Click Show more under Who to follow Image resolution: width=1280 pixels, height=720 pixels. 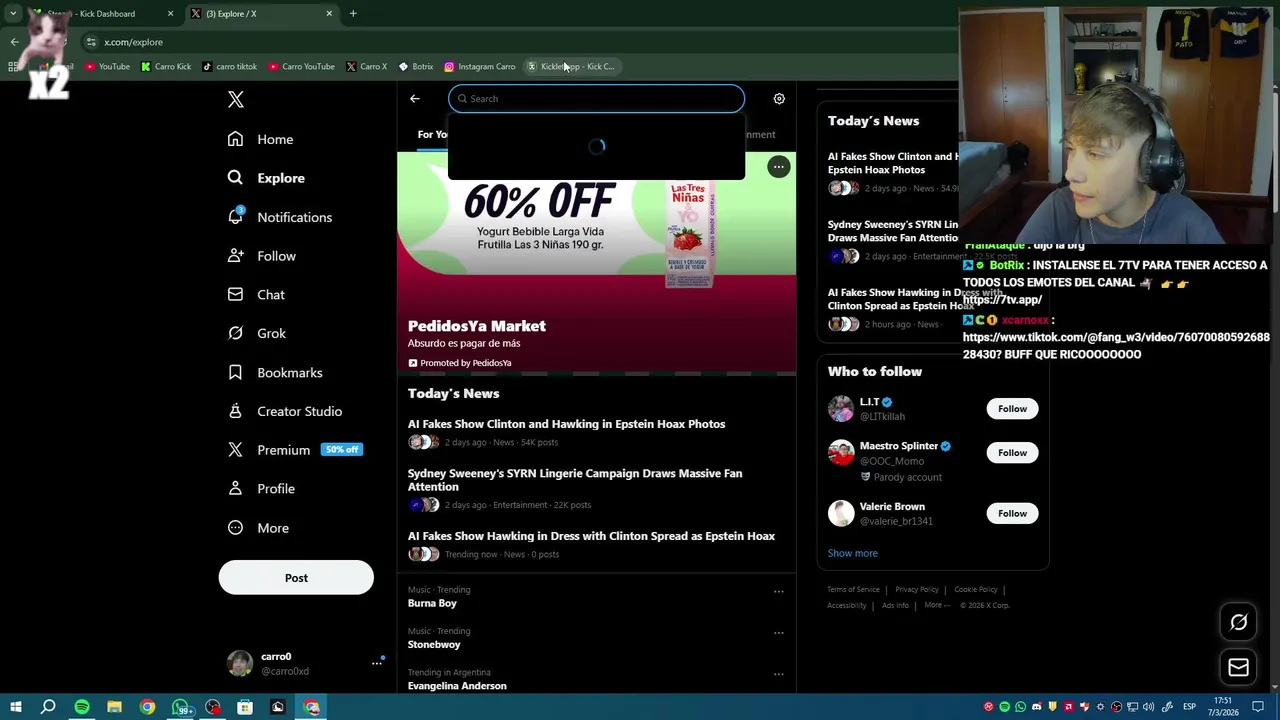[x=852, y=553]
